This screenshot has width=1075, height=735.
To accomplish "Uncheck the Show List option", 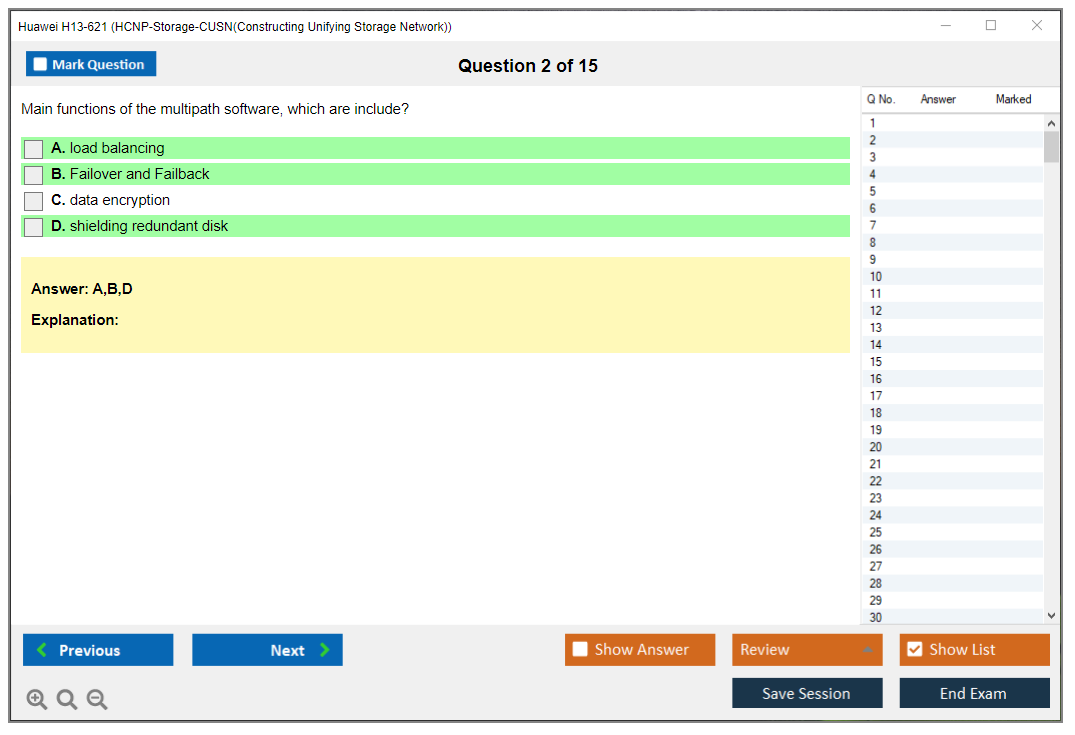I will tap(914, 650).
